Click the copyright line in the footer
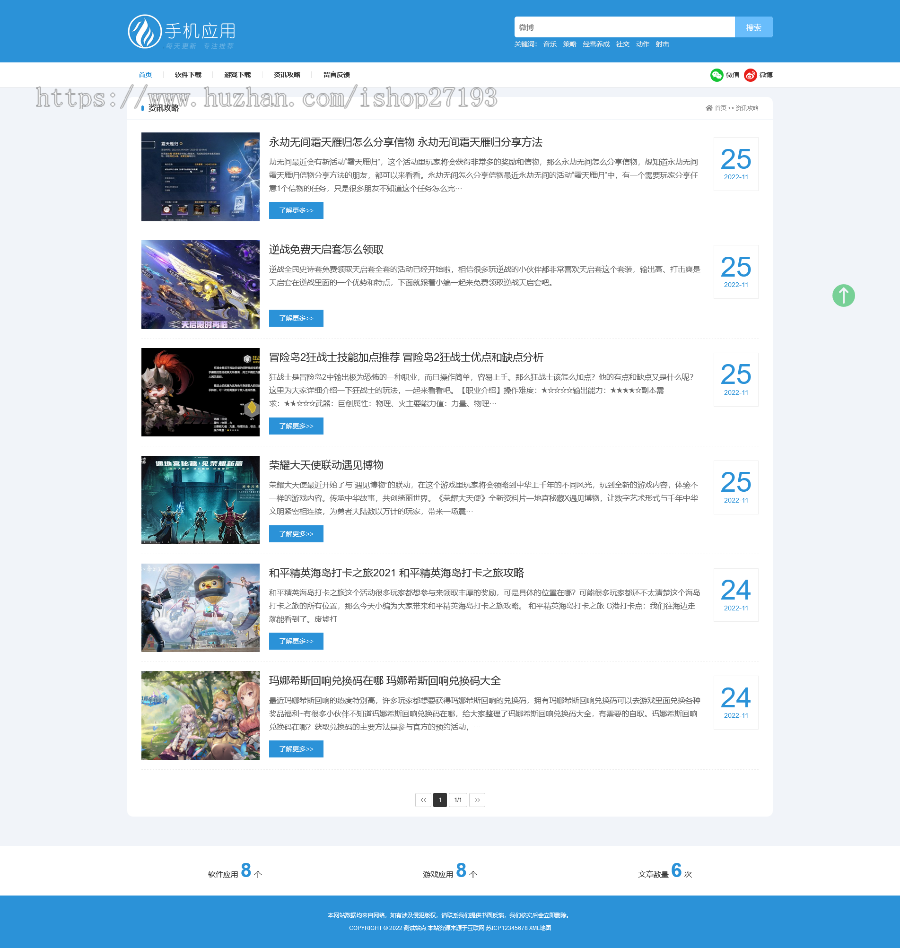Viewport: 900px width, 948px height. point(450,927)
